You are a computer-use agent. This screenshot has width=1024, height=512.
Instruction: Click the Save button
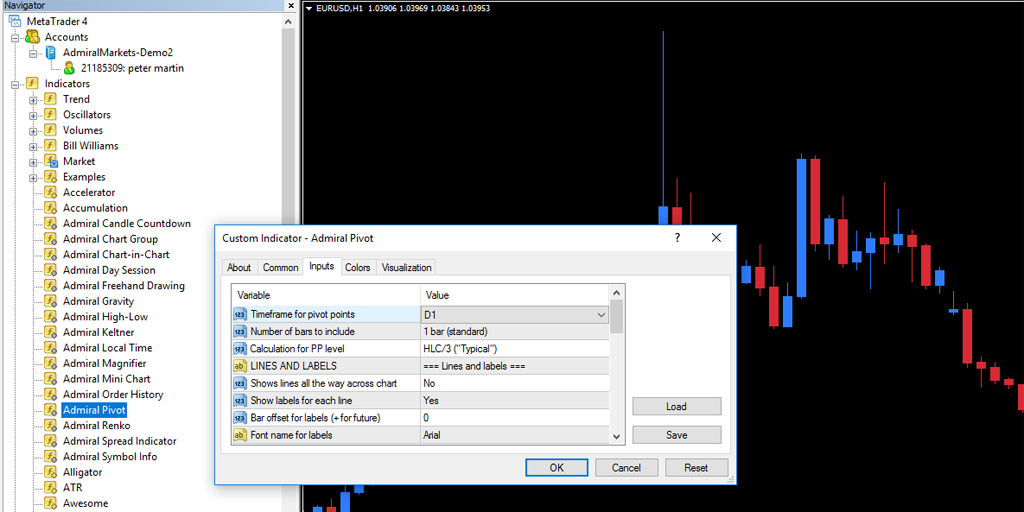[x=677, y=435]
